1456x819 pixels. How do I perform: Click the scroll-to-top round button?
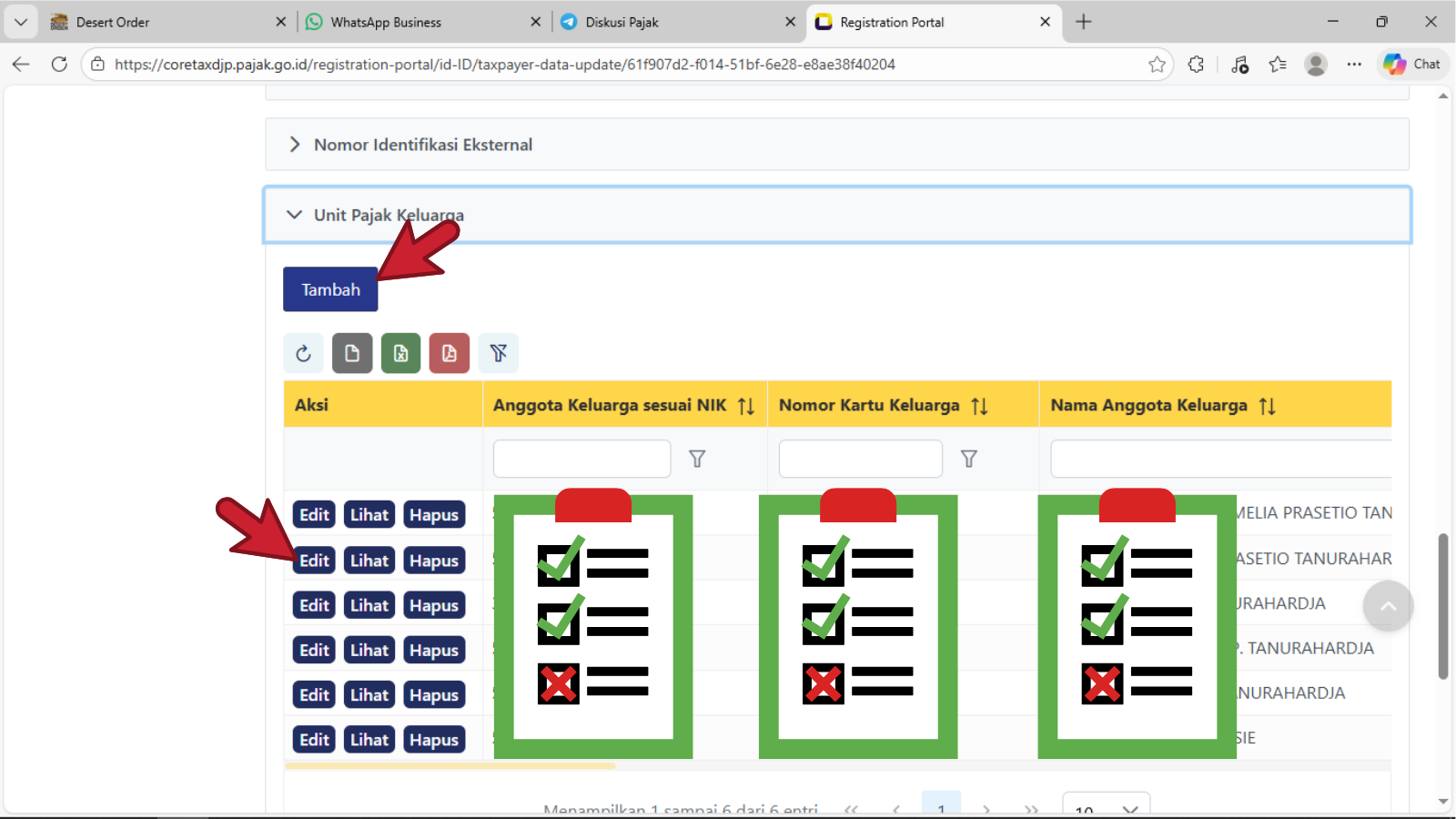(1388, 606)
